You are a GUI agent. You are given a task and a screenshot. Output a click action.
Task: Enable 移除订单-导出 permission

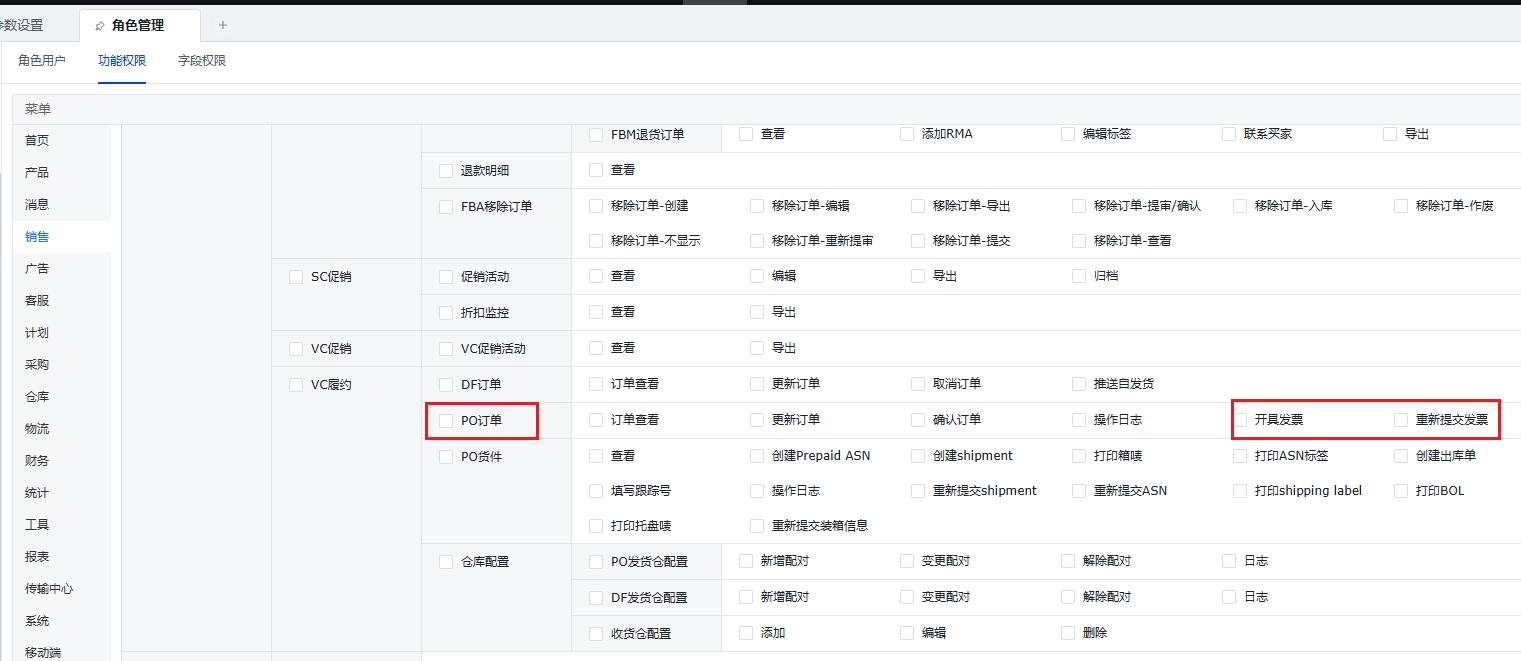click(x=918, y=206)
